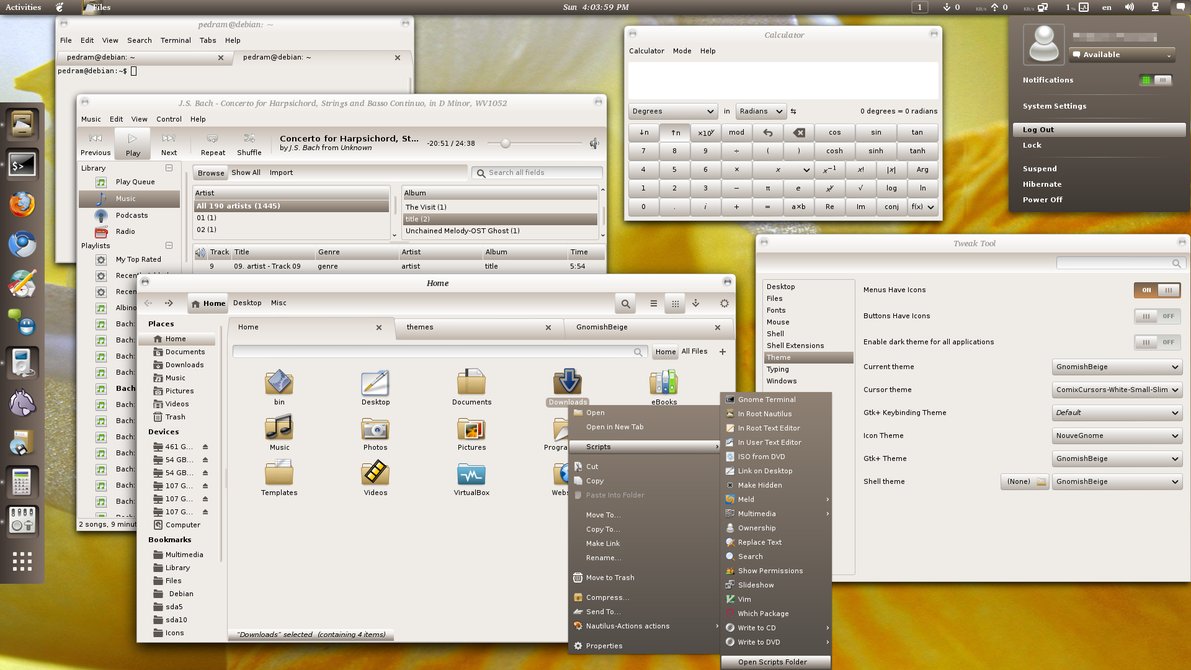Enable the Buttons Have Icons switch
Image resolution: width=1191 pixels, height=670 pixels.
pos(1157,316)
